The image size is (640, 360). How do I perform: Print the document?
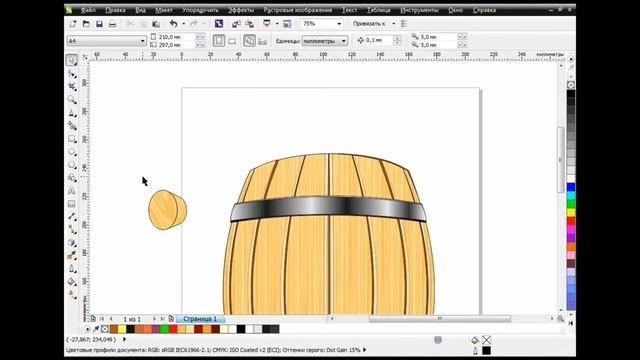(112, 24)
